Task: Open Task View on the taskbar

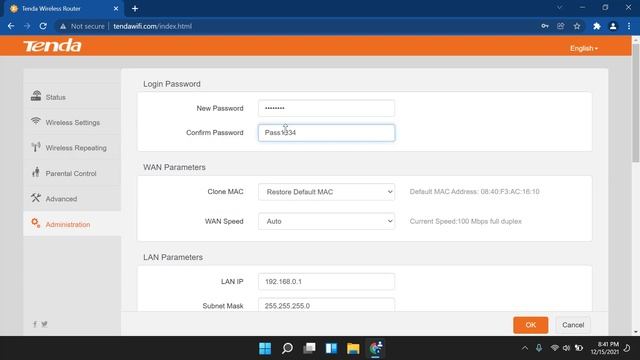Action: click(309, 348)
